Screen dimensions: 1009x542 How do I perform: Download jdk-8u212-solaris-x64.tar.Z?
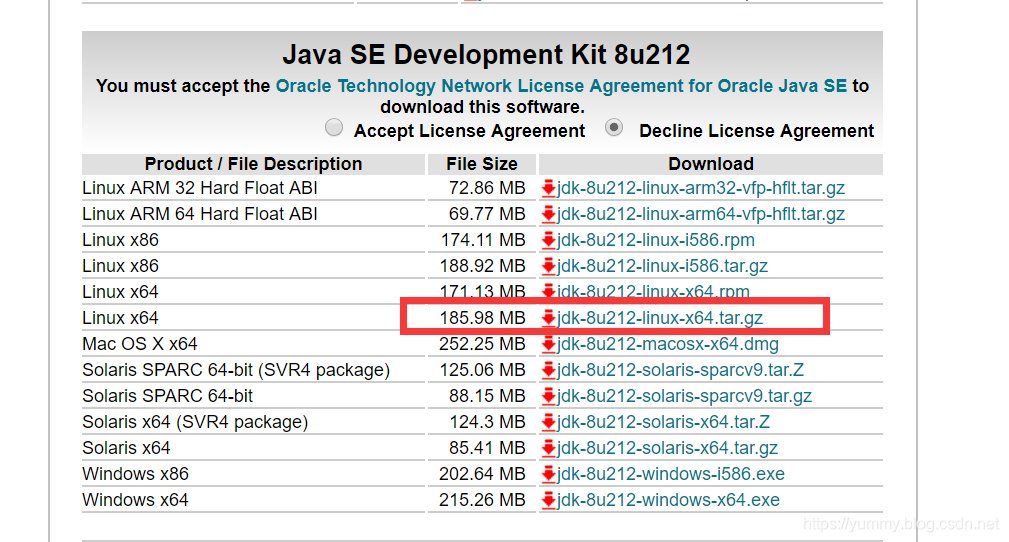tap(663, 422)
